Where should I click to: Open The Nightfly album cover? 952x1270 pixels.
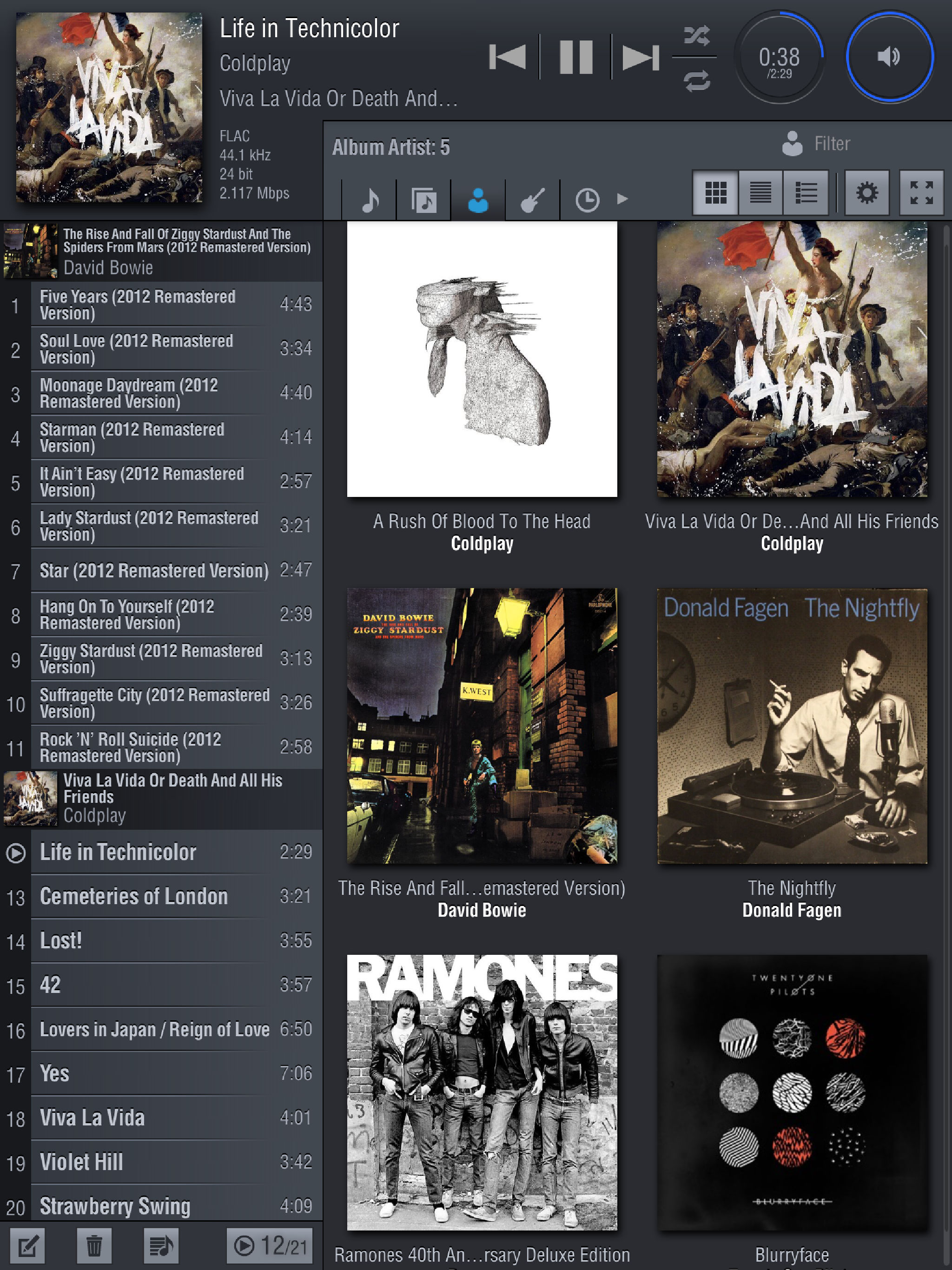tap(792, 726)
